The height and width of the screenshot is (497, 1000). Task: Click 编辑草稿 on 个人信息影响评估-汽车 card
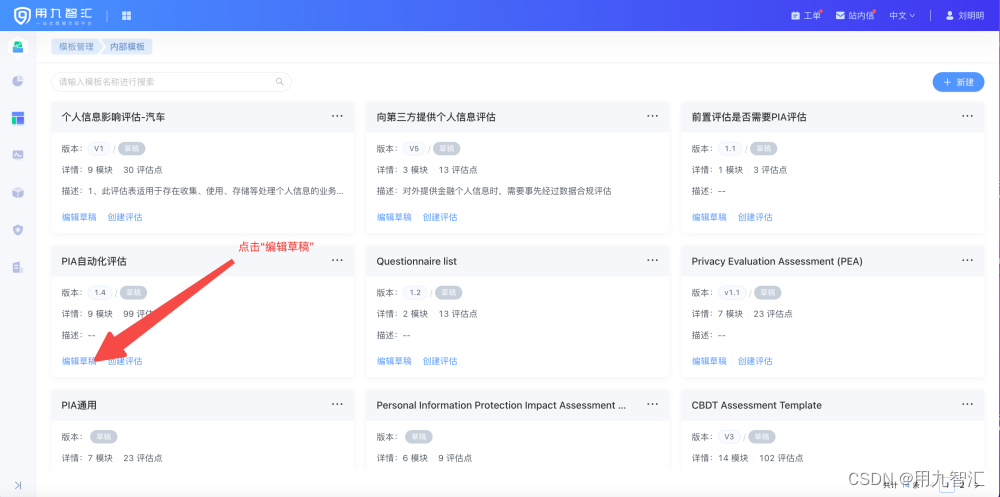pyautogui.click(x=79, y=217)
